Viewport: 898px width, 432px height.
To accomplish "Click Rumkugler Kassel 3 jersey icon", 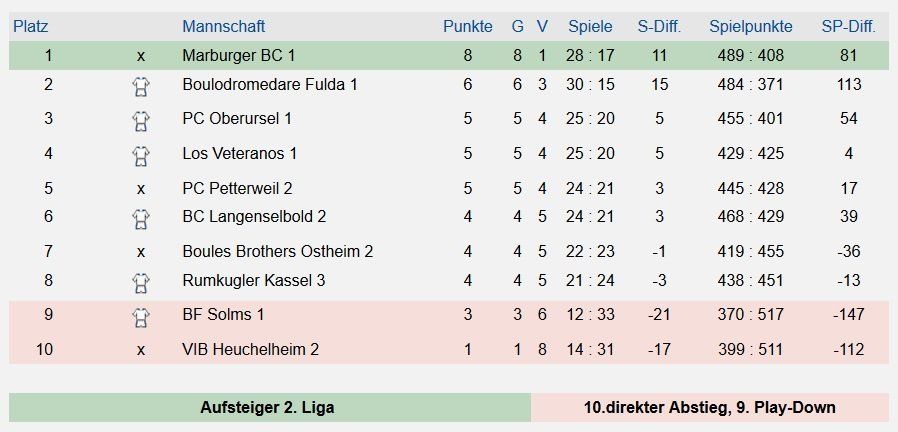I will [x=141, y=282].
